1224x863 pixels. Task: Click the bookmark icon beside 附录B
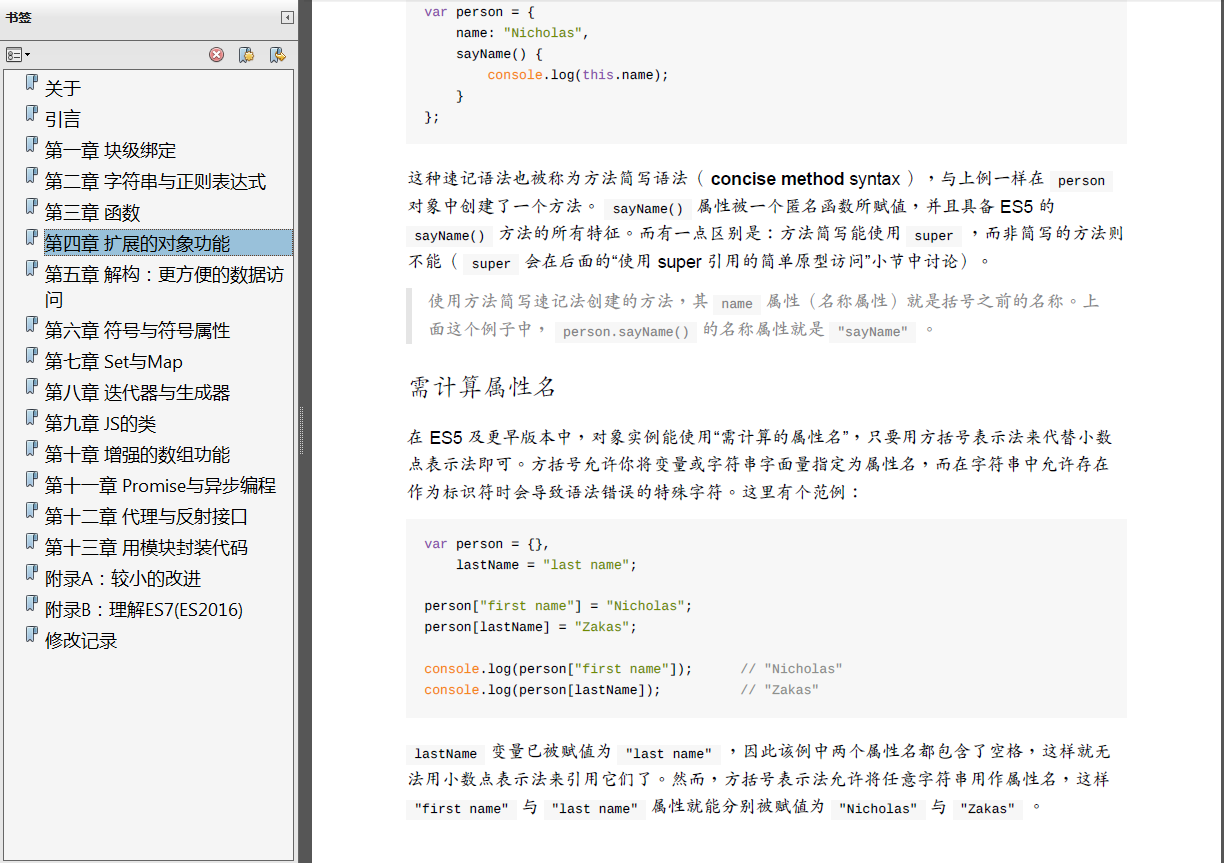[32, 605]
